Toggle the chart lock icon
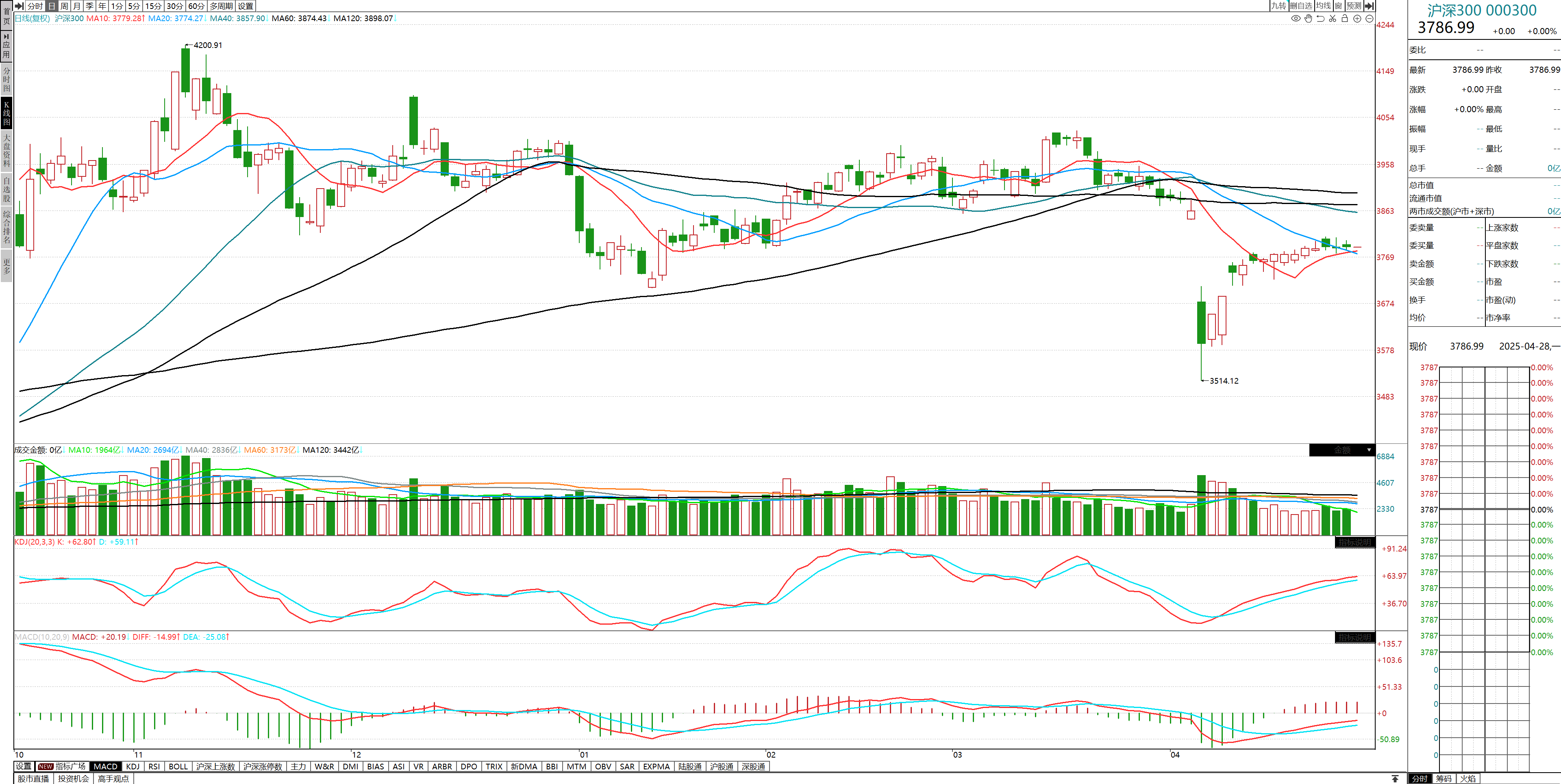1561x784 pixels. pyautogui.click(x=1345, y=19)
